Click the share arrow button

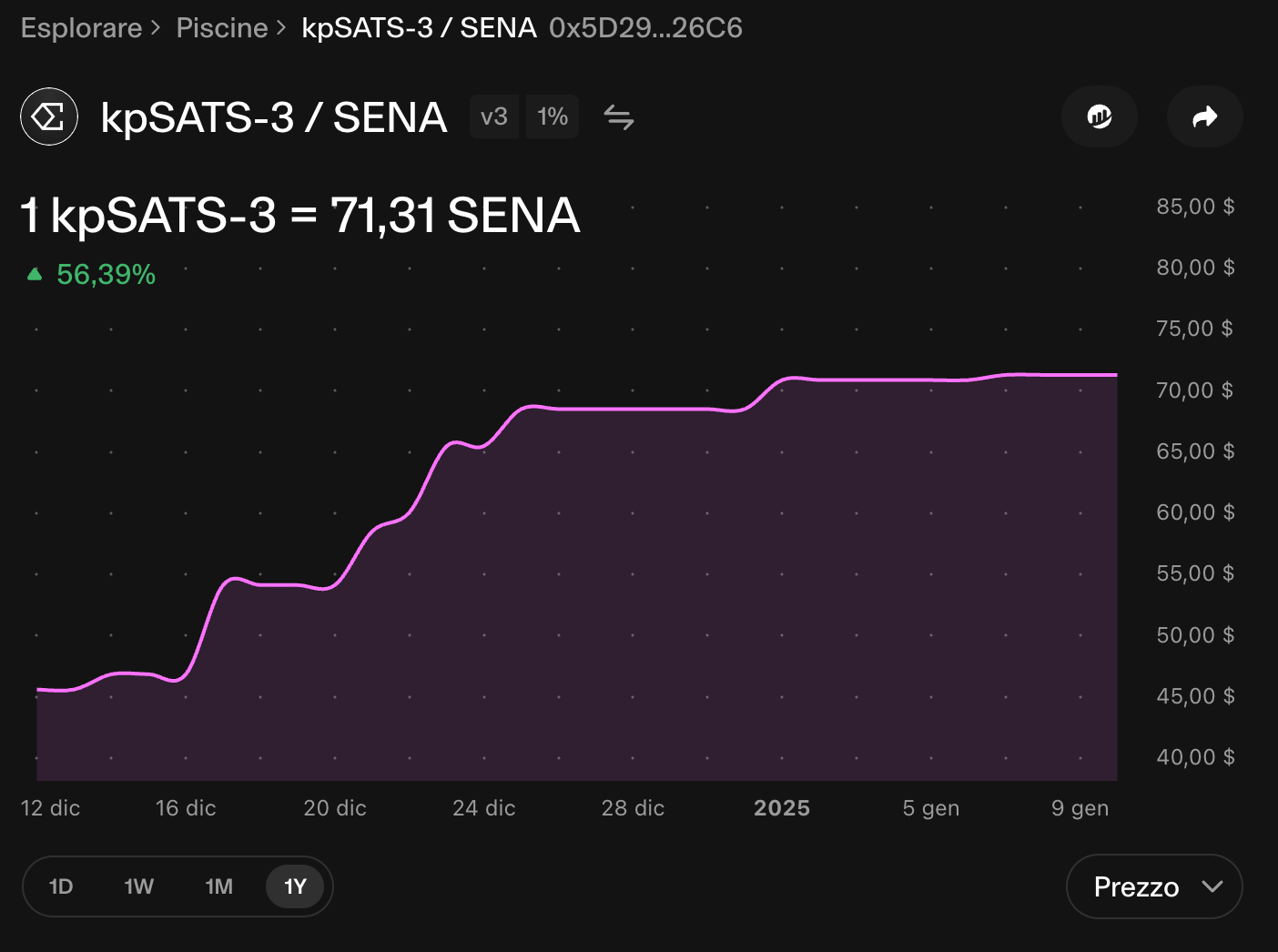point(1205,116)
